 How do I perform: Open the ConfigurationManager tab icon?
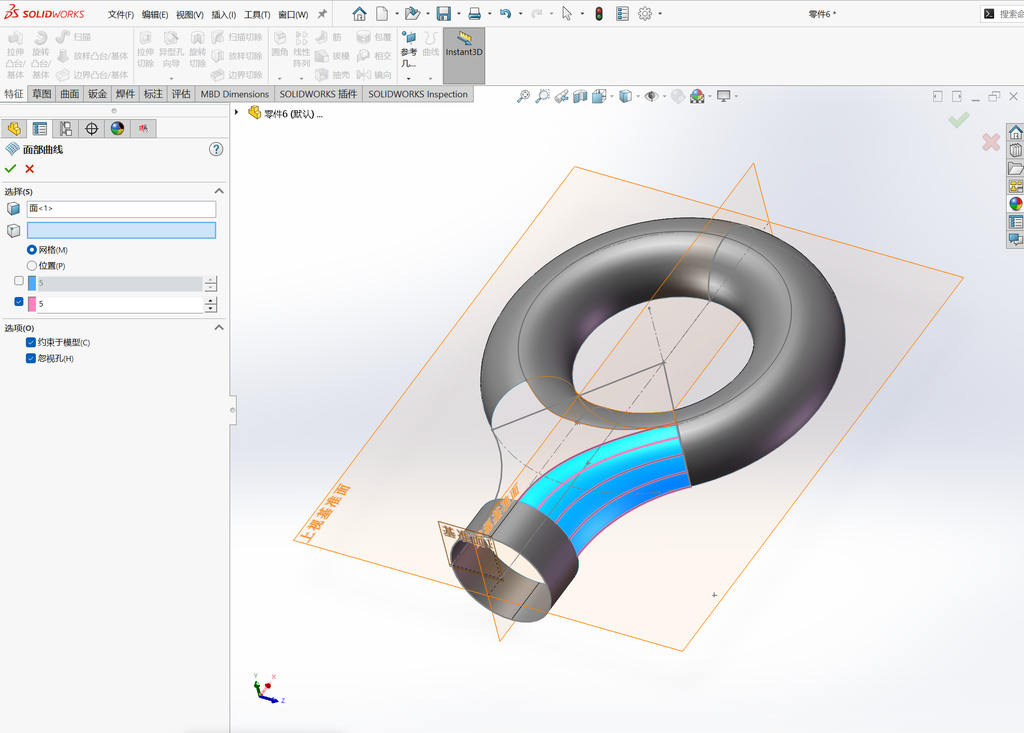click(66, 129)
